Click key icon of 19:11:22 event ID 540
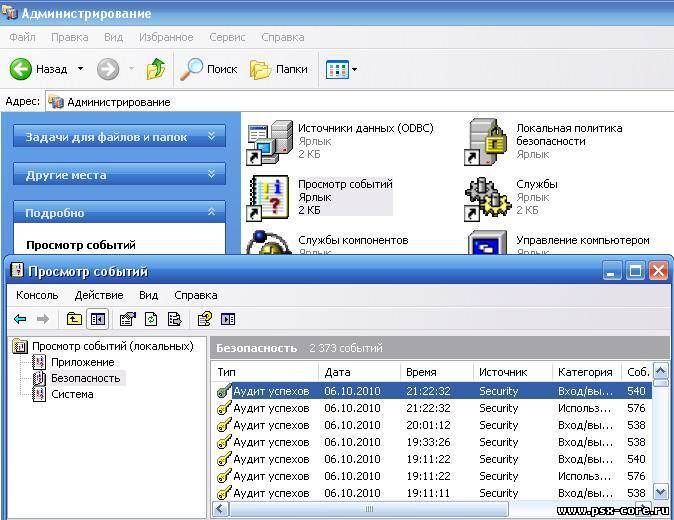 pos(224,459)
